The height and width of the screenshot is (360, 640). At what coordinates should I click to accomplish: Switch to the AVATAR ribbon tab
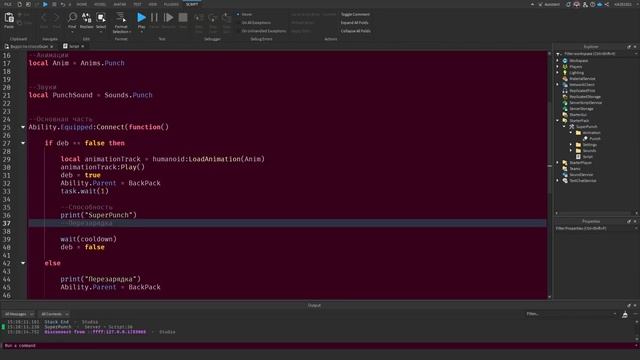pos(120,4)
